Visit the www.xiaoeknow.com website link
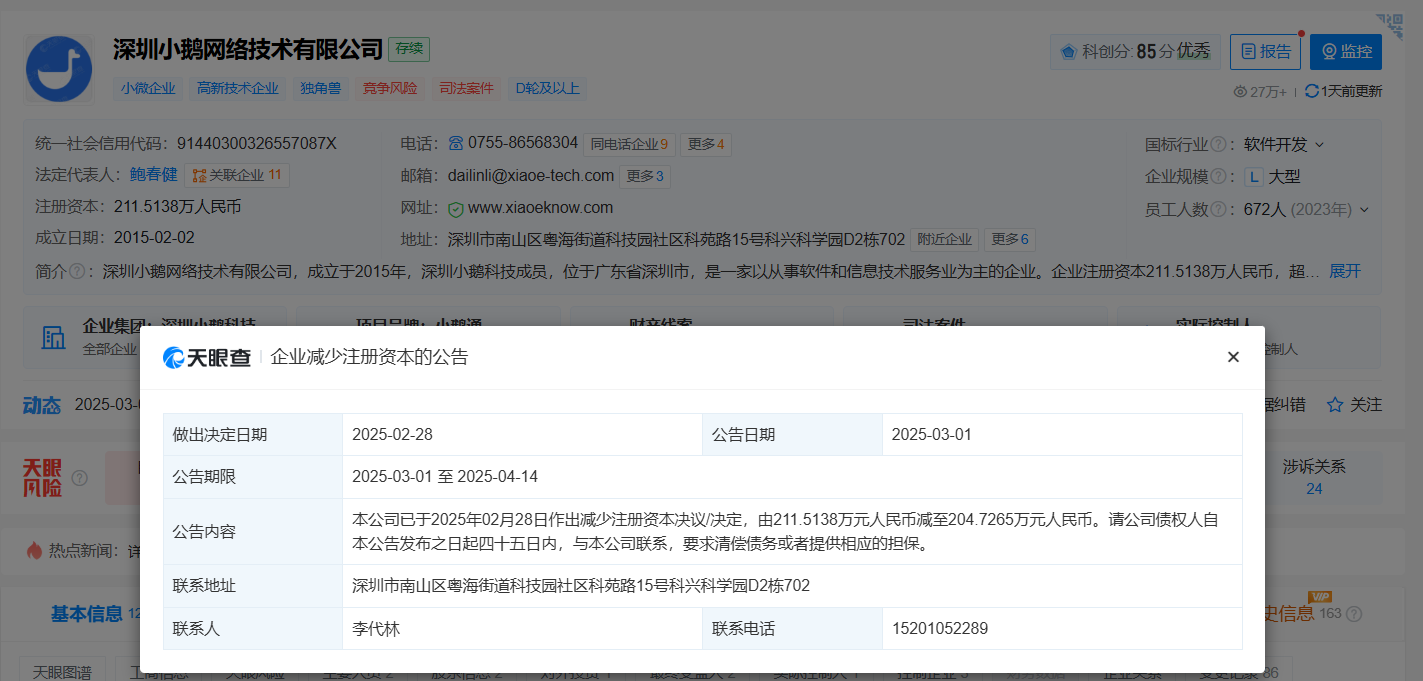 point(540,208)
